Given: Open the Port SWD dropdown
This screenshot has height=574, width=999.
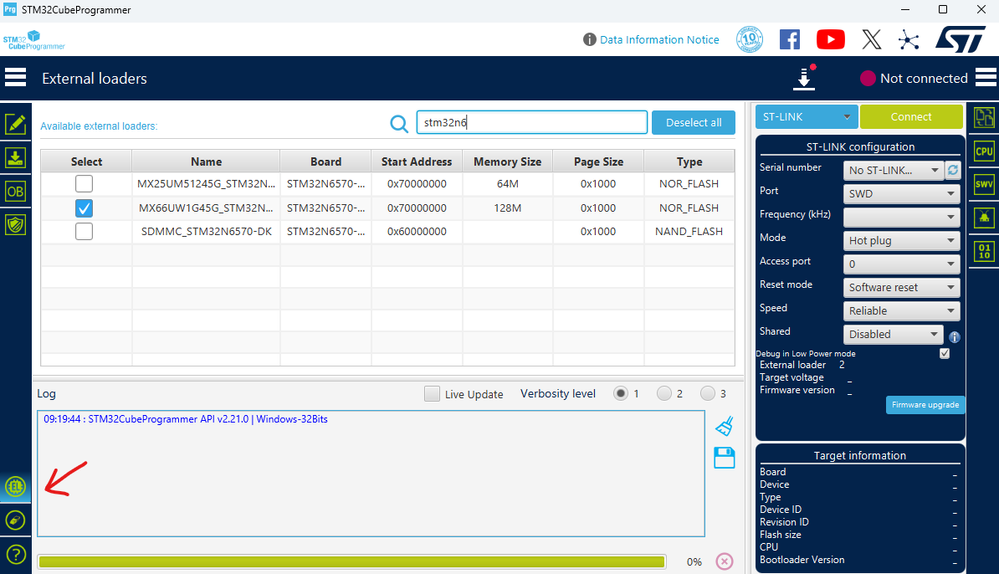Looking at the screenshot, I should pyautogui.click(x=902, y=194).
